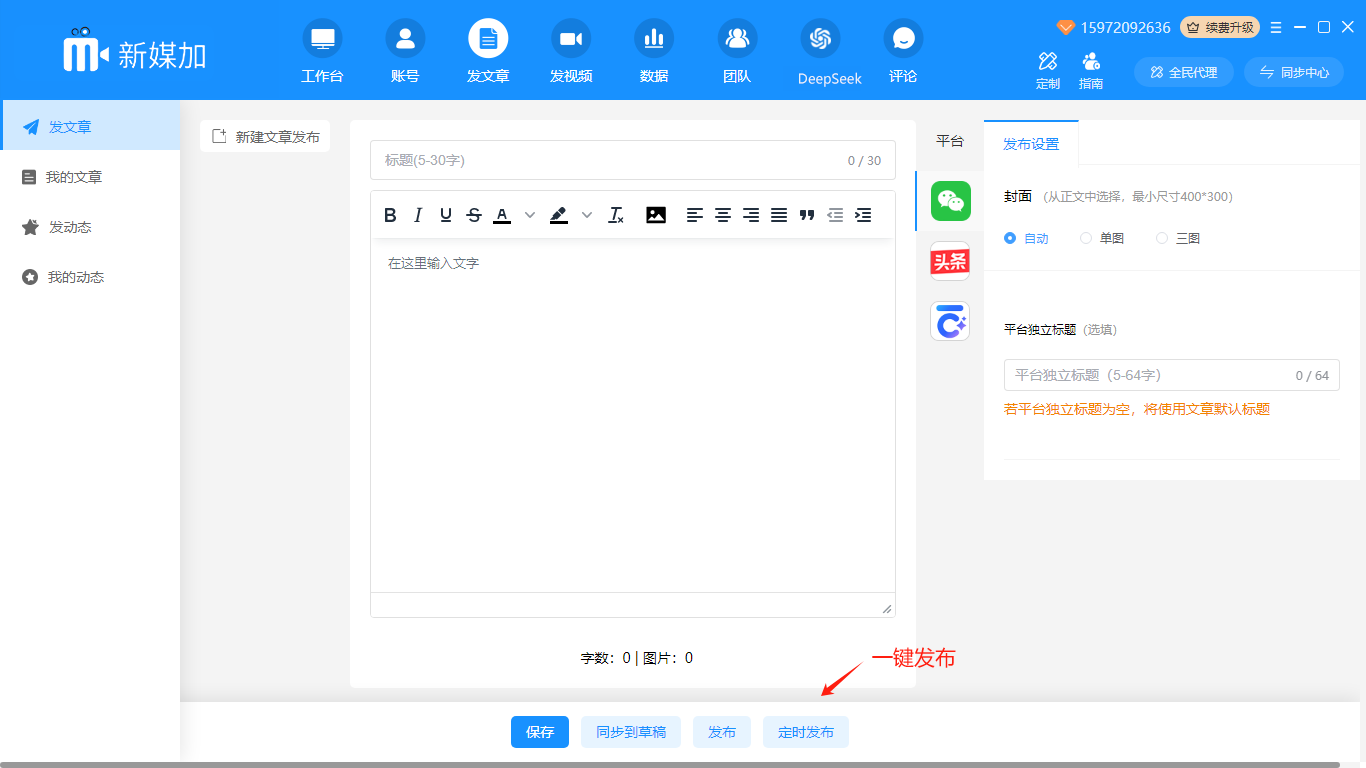Switch to the 发布设置 tab
1366x768 pixels.
point(1031,143)
